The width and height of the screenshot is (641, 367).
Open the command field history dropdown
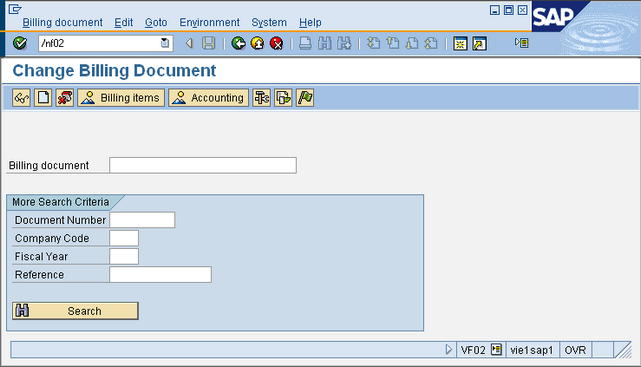(165, 43)
